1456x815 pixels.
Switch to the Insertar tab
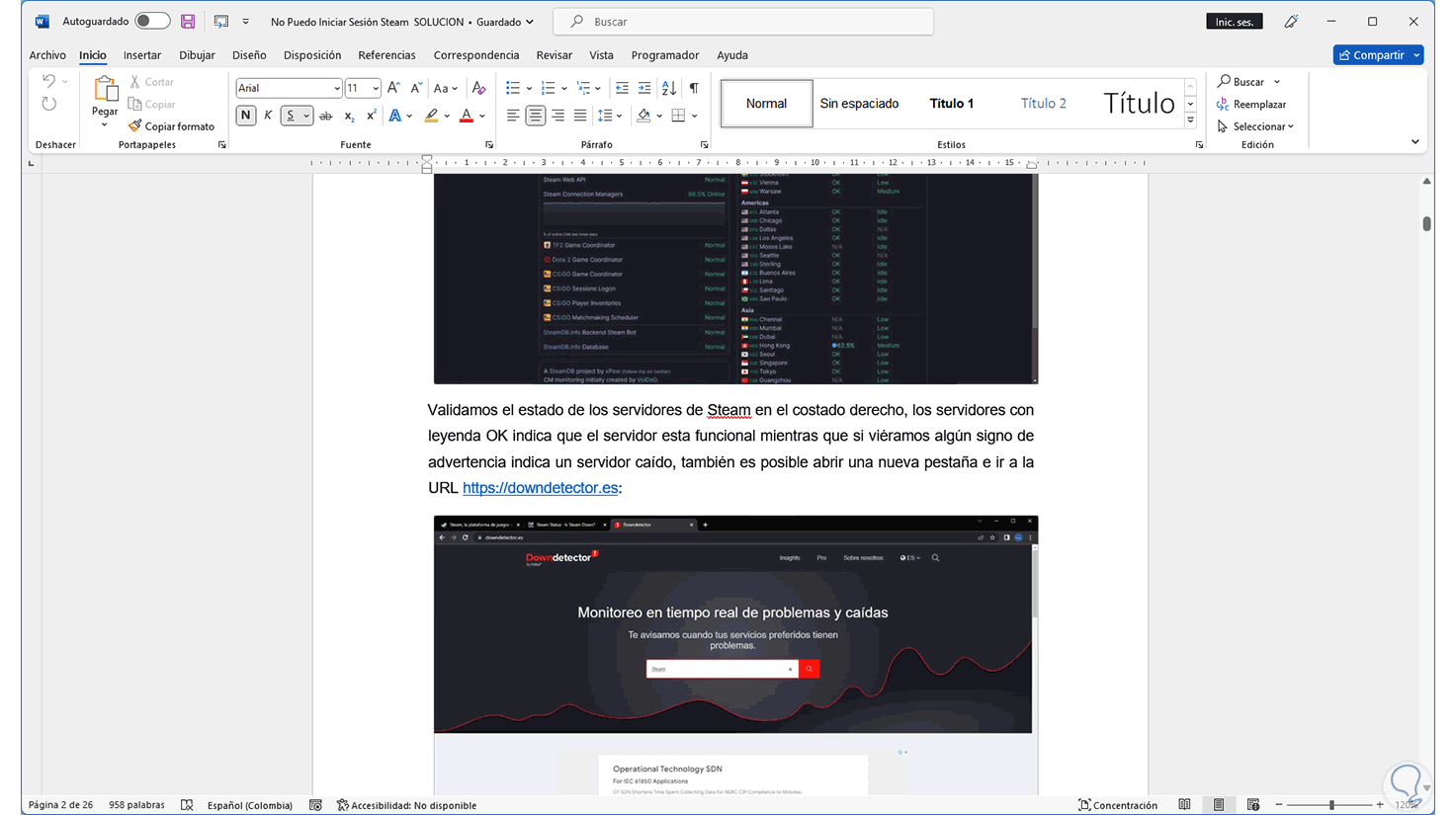(x=142, y=55)
